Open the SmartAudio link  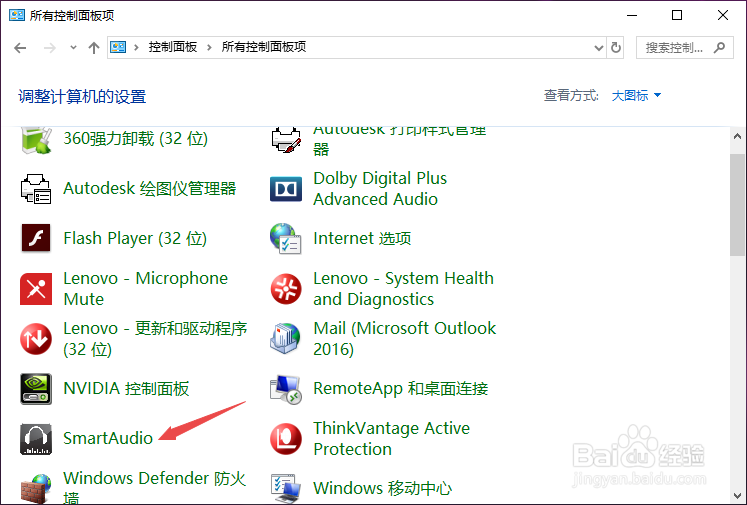[x=108, y=438]
